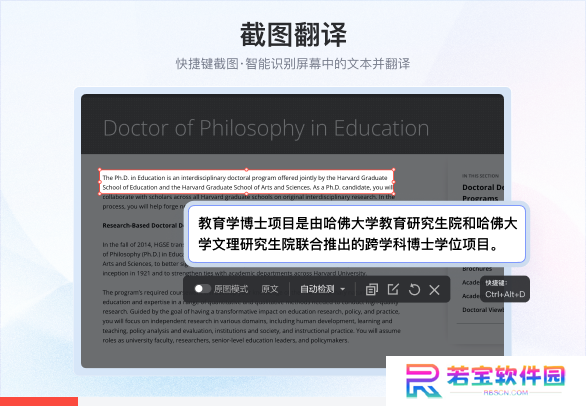Close the translation toolbar with X
This screenshot has width=586, height=406.
click(434, 289)
